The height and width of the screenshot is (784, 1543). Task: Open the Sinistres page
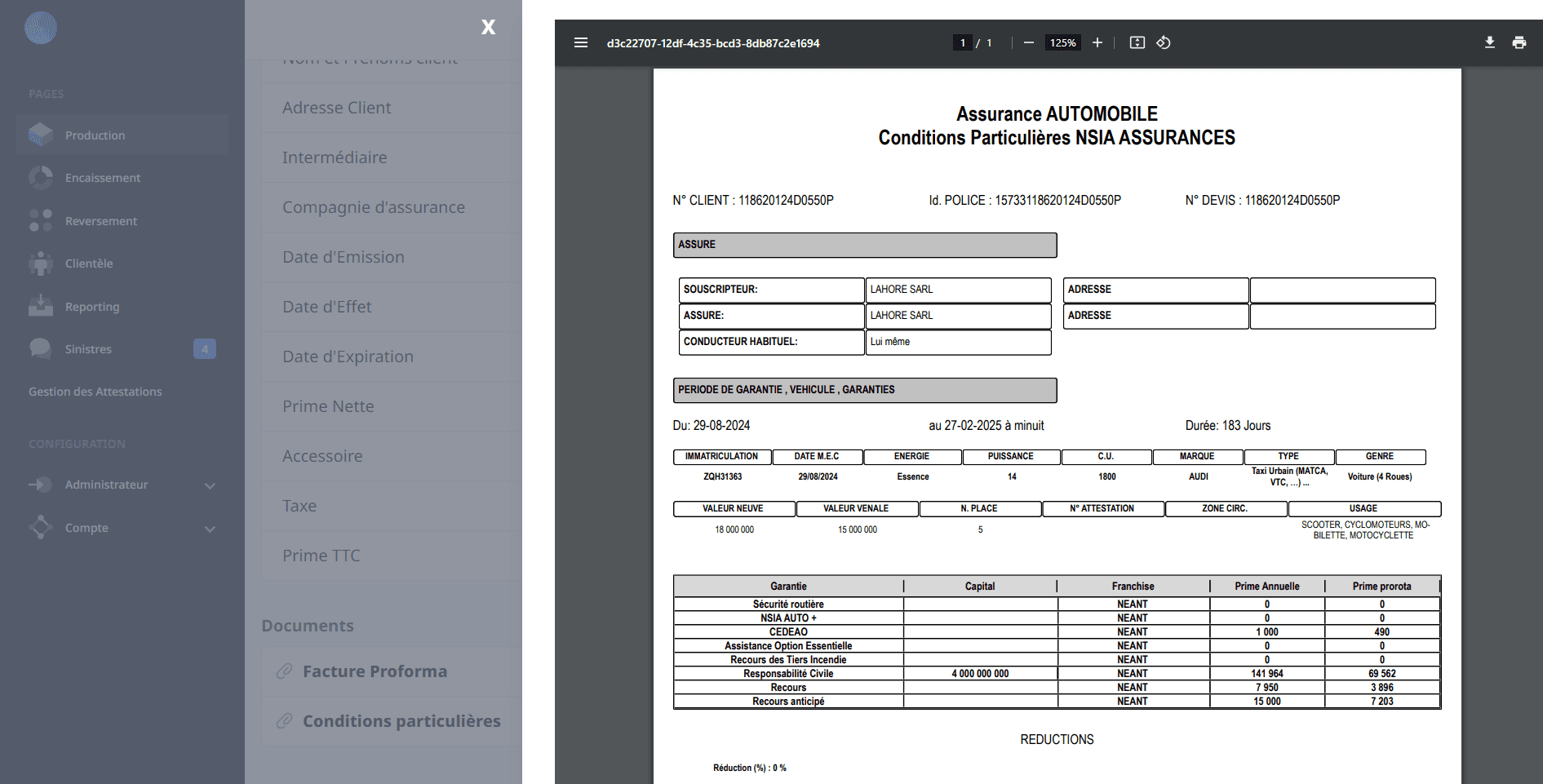click(88, 349)
